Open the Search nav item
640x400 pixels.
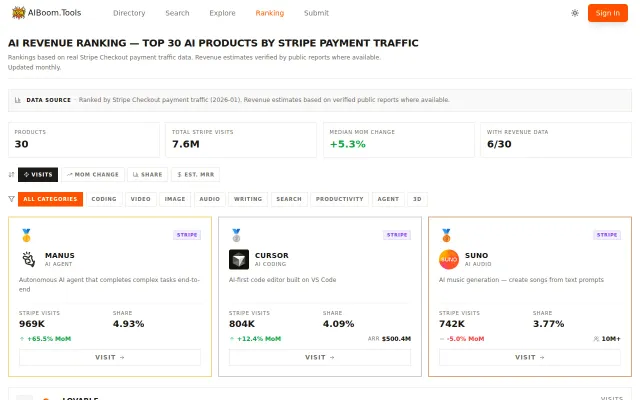pyautogui.click(x=177, y=13)
